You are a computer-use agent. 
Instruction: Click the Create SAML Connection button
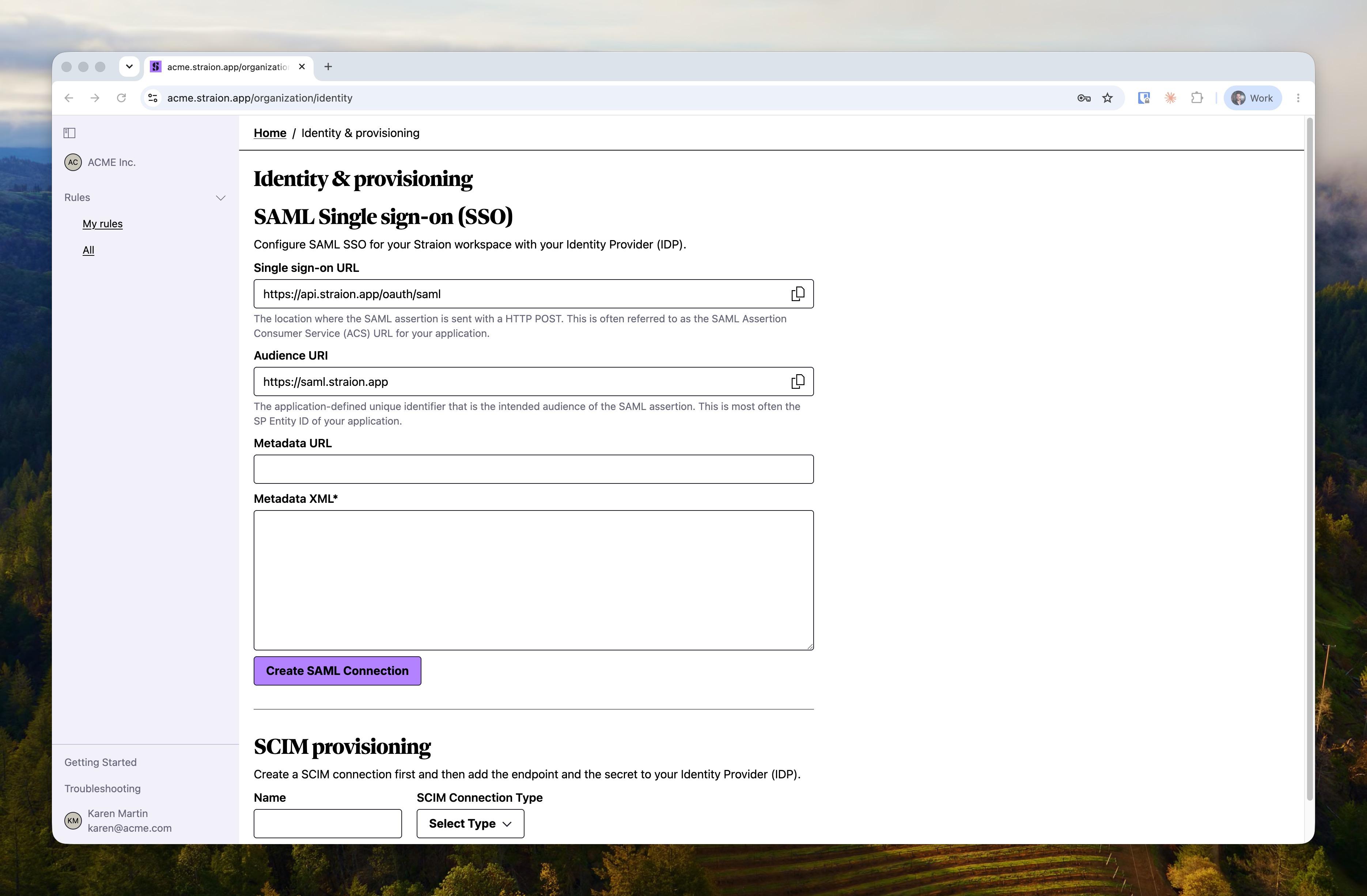pyautogui.click(x=337, y=671)
